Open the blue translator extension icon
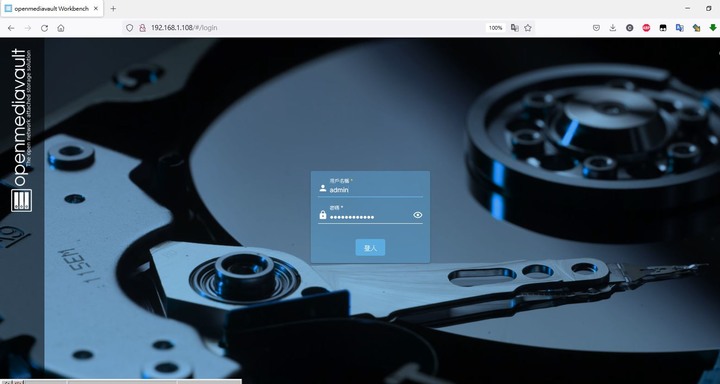 pyautogui.click(x=680, y=28)
